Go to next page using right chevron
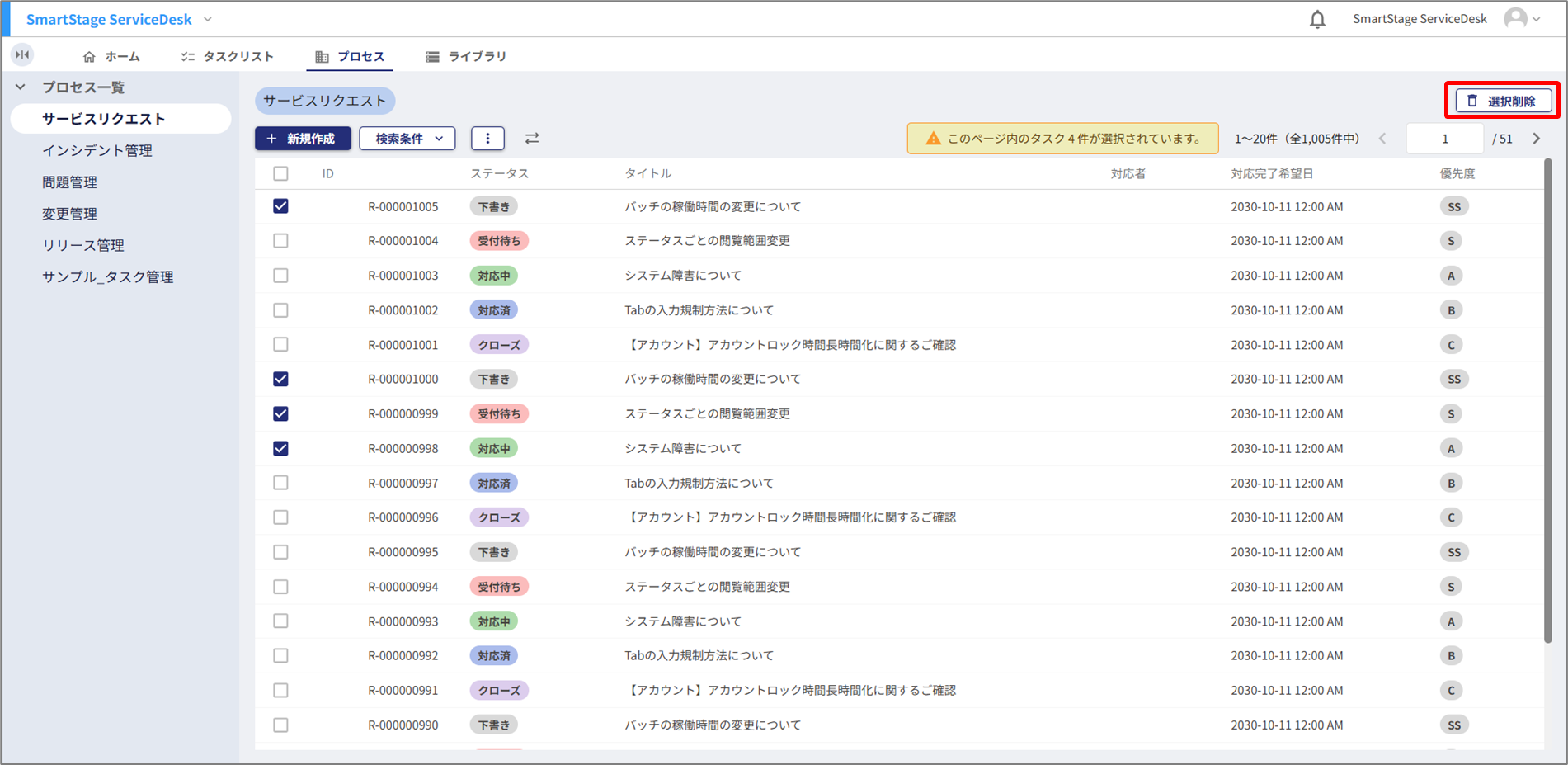The width and height of the screenshot is (1568, 765). tap(1536, 139)
